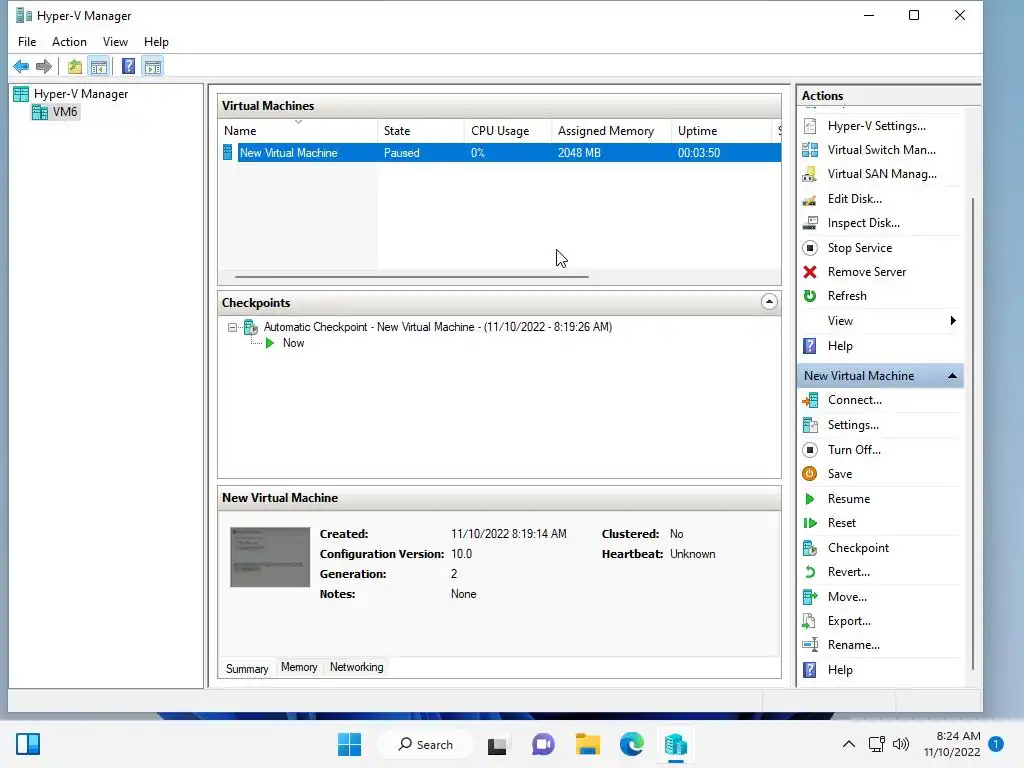
Task: Open the Help menu in menu bar
Action: (156, 42)
